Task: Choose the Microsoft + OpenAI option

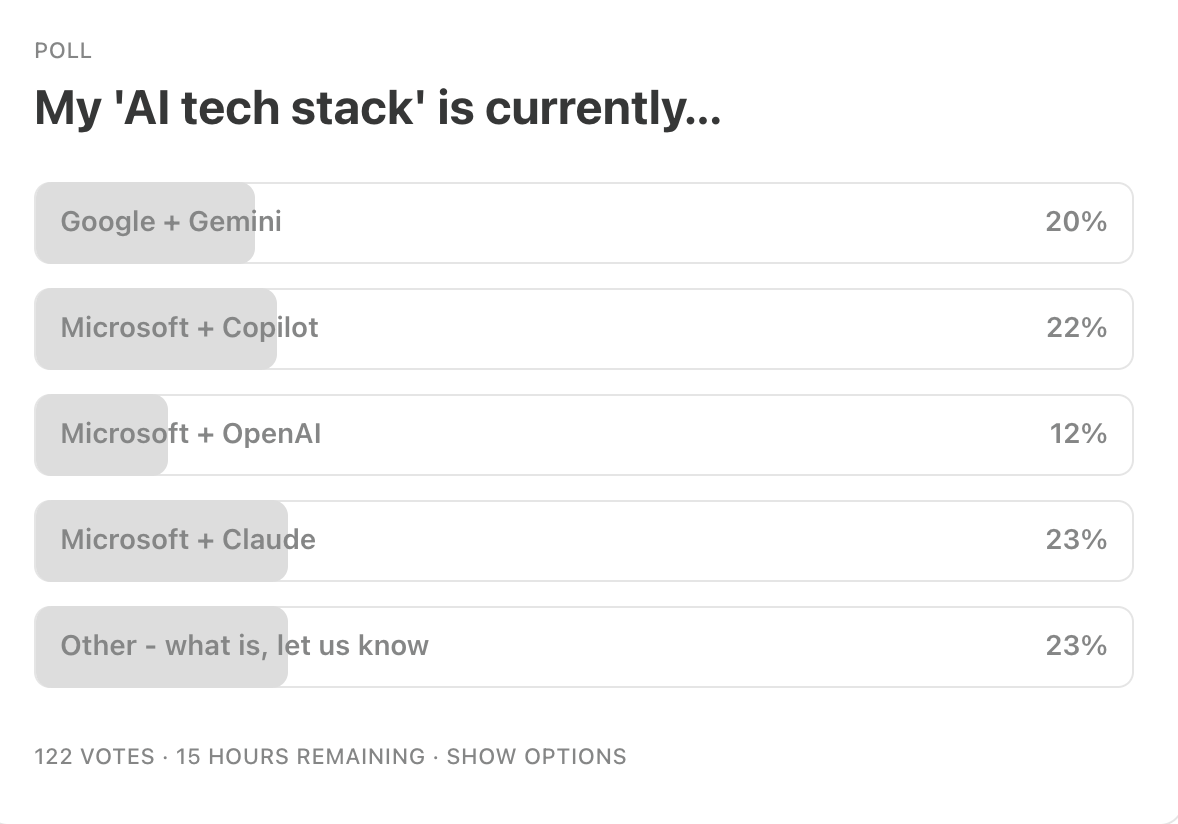Action: 584,435
